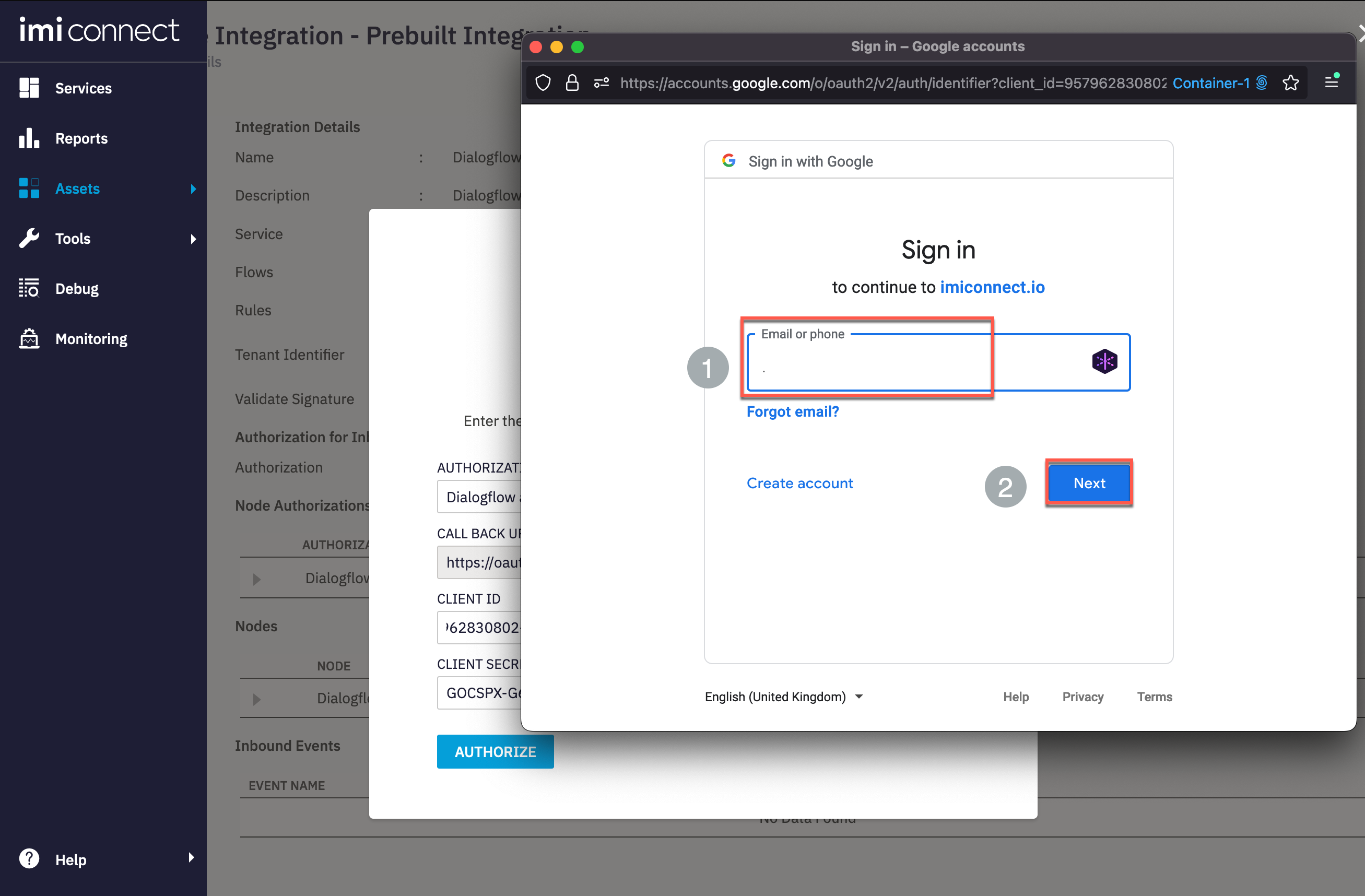Expand the Dialogflow row under Nodes
1365x896 pixels.
click(x=256, y=699)
